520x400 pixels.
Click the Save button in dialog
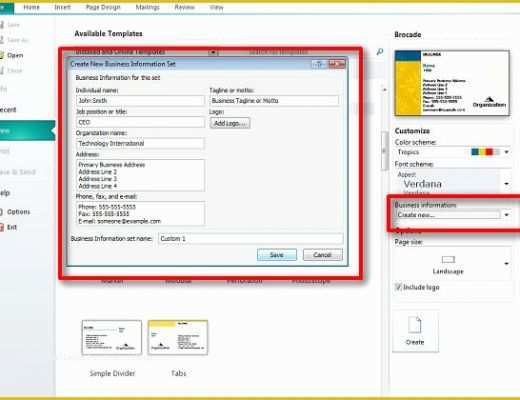pos(277,255)
